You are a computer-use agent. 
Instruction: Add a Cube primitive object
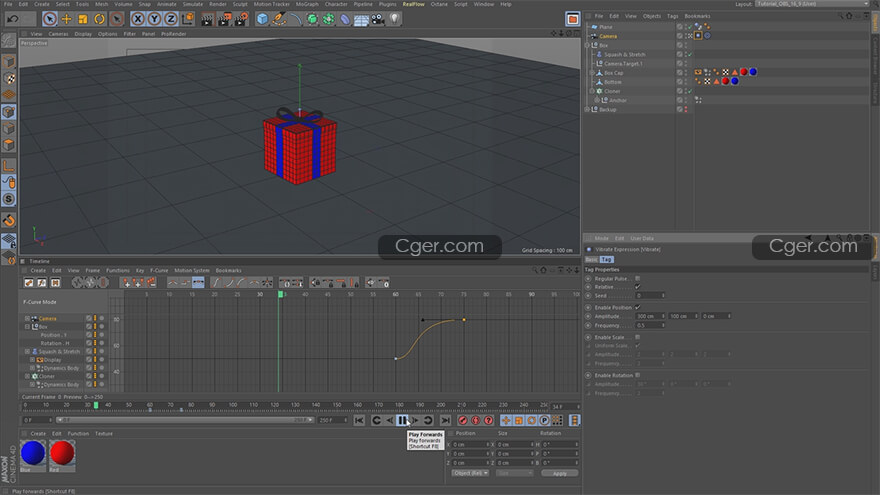262,19
